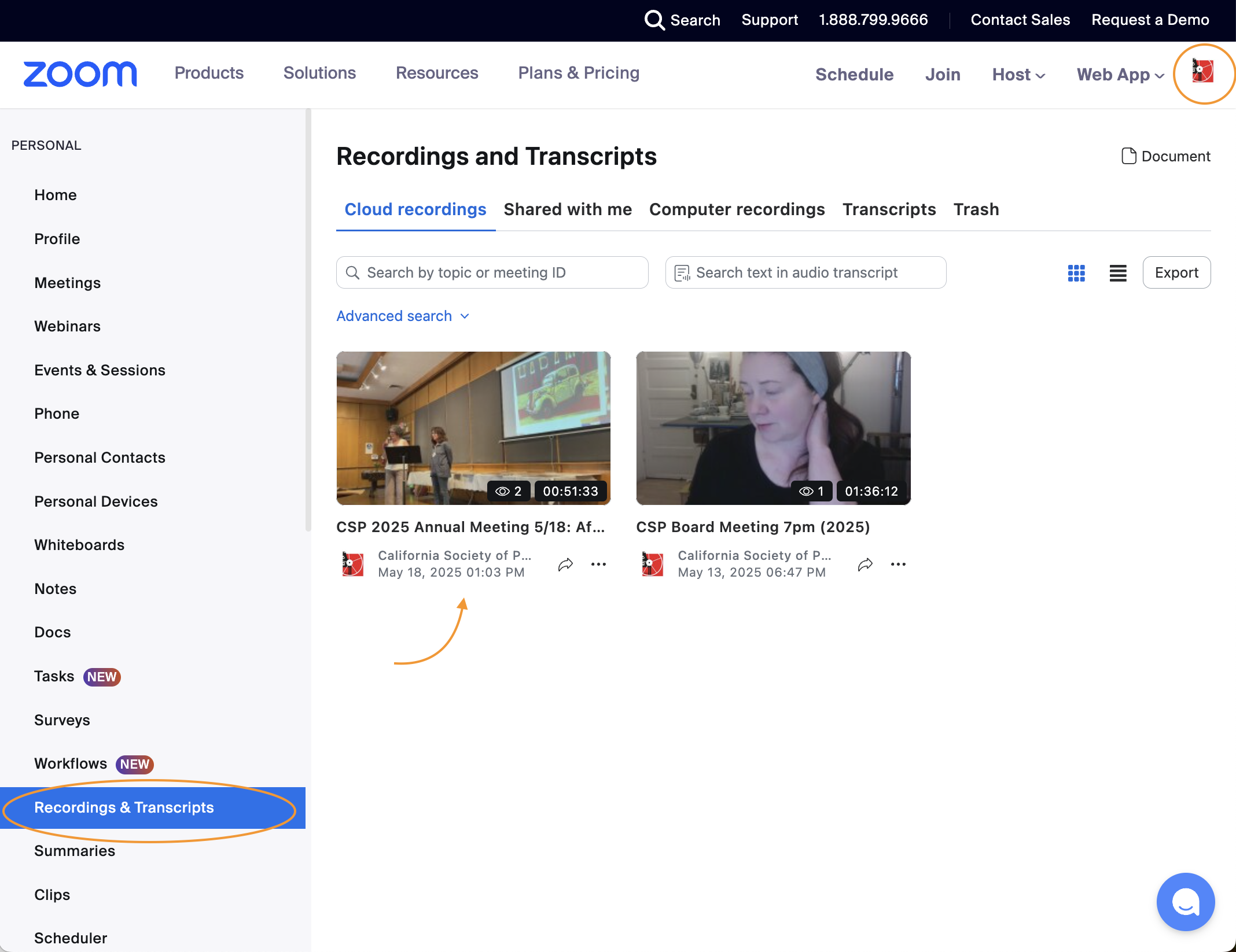This screenshot has height=952, width=1236.
Task: Click Join in the header
Action: coord(943,75)
